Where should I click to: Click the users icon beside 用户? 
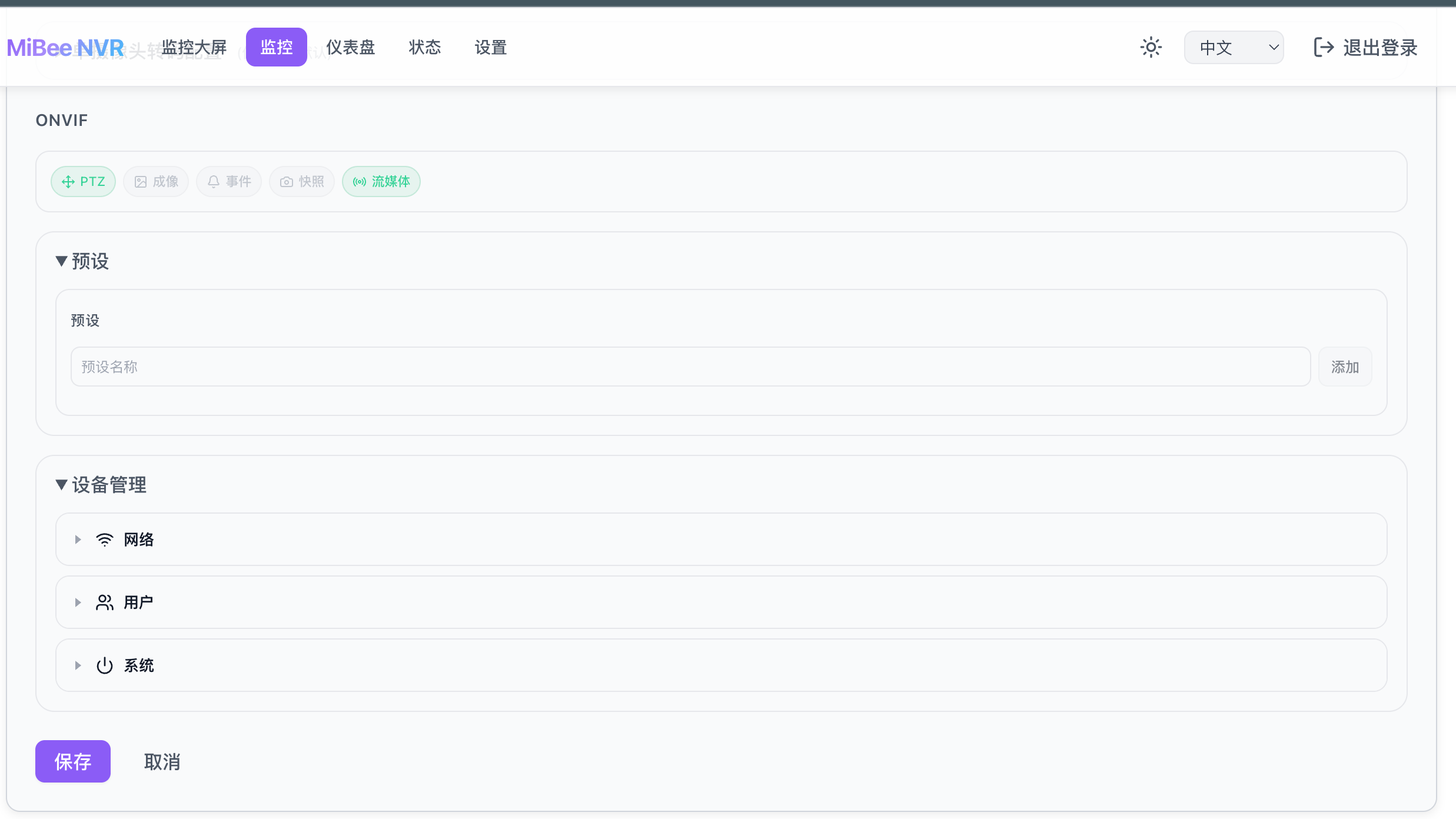click(x=105, y=602)
